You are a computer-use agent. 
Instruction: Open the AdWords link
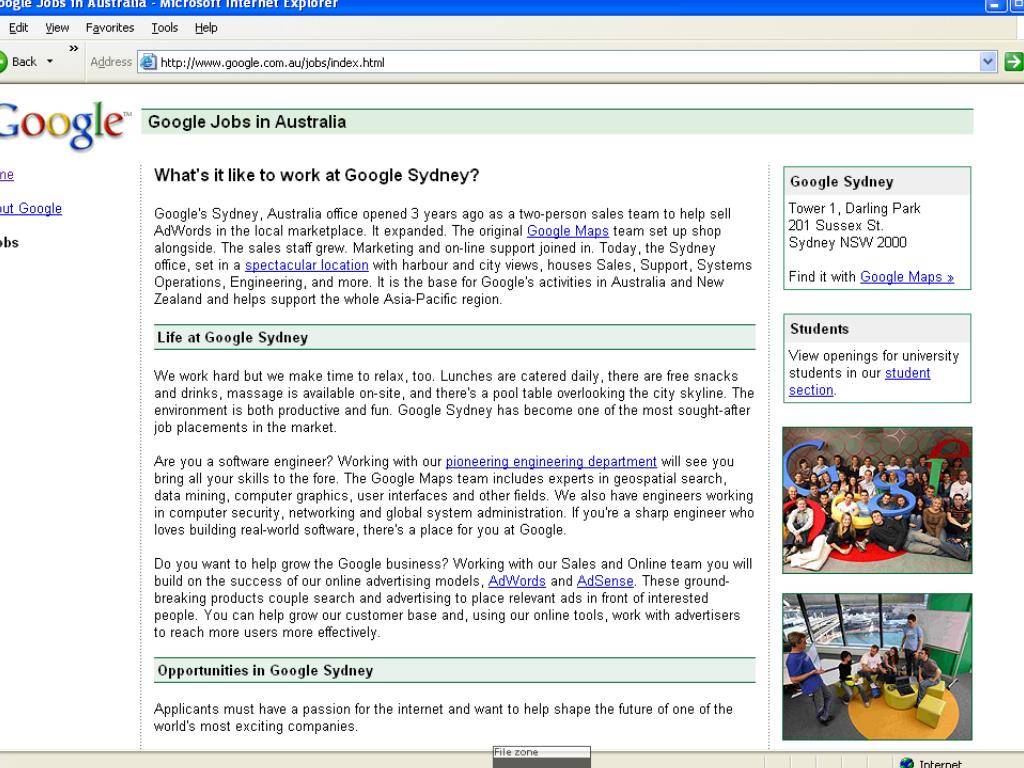(x=517, y=581)
